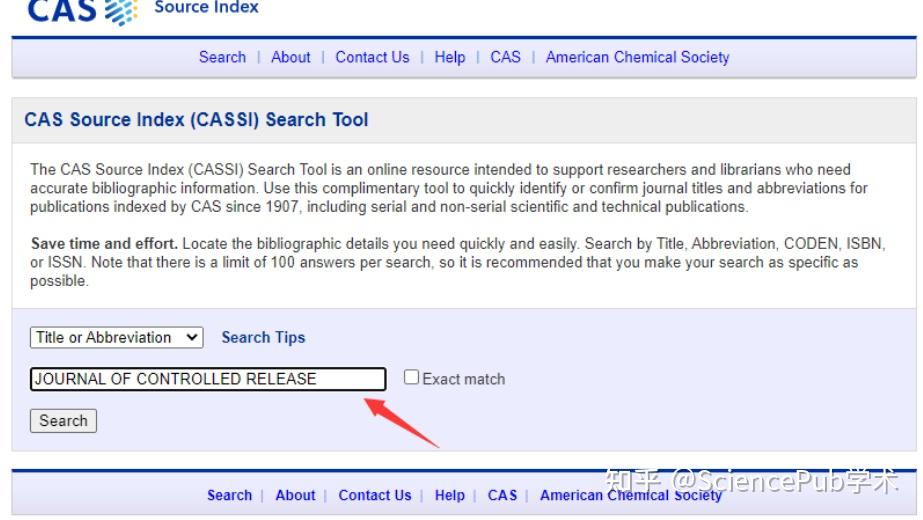923x520 pixels.
Task: Click the Search submit button
Action: 63,420
